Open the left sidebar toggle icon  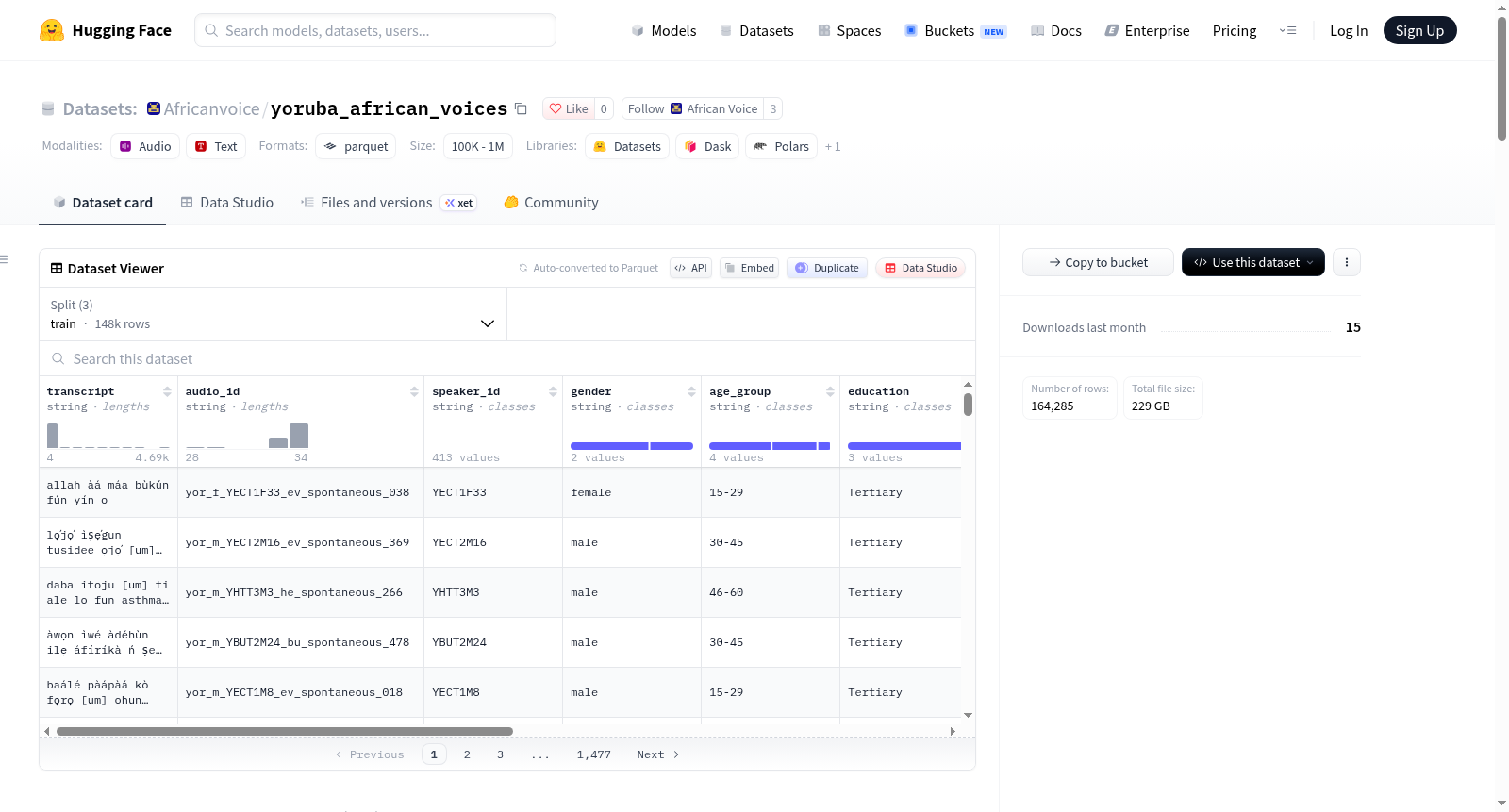(5, 259)
